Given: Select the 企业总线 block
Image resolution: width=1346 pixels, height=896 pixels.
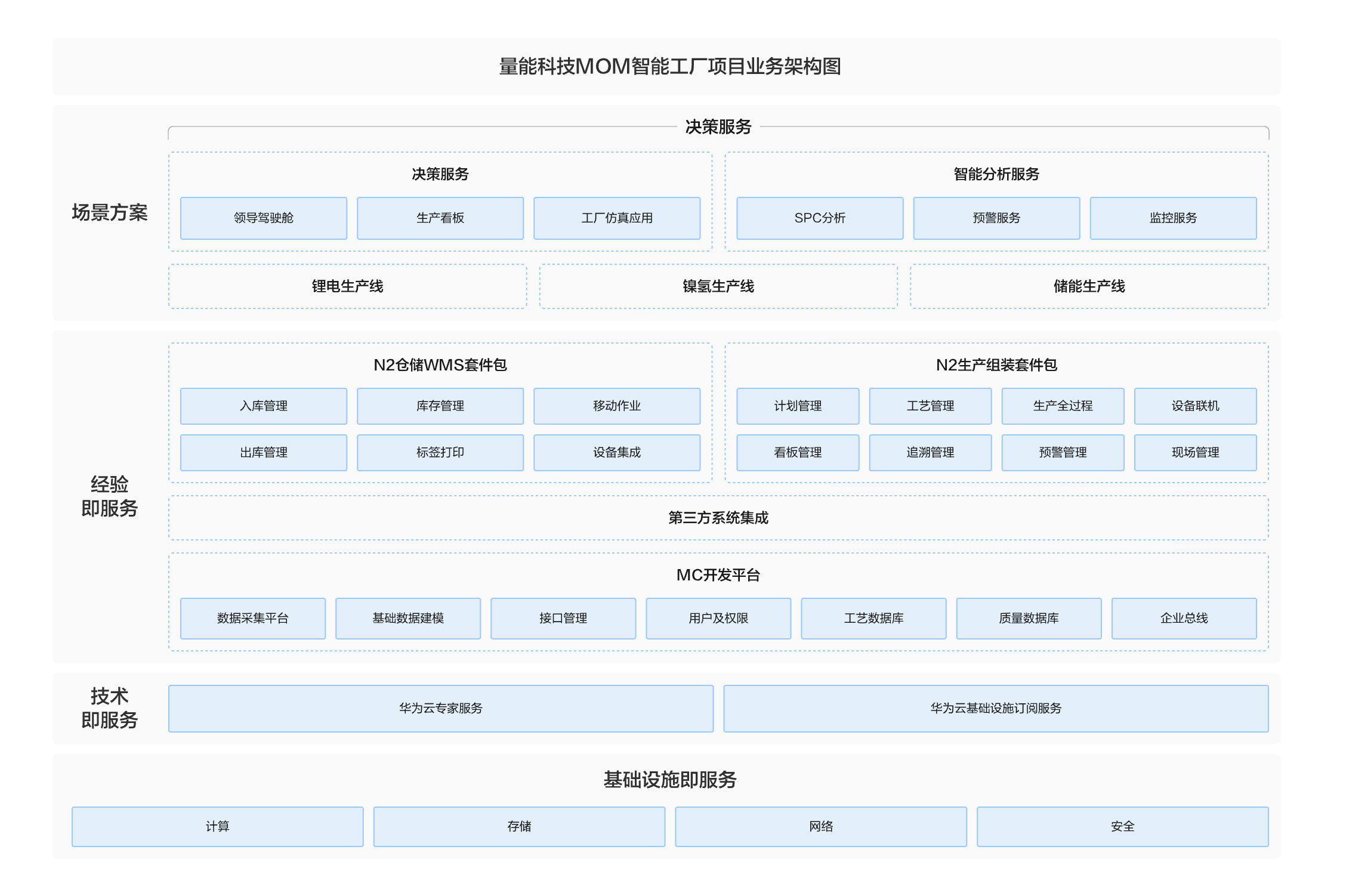Looking at the screenshot, I should (x=1183, y=619).
